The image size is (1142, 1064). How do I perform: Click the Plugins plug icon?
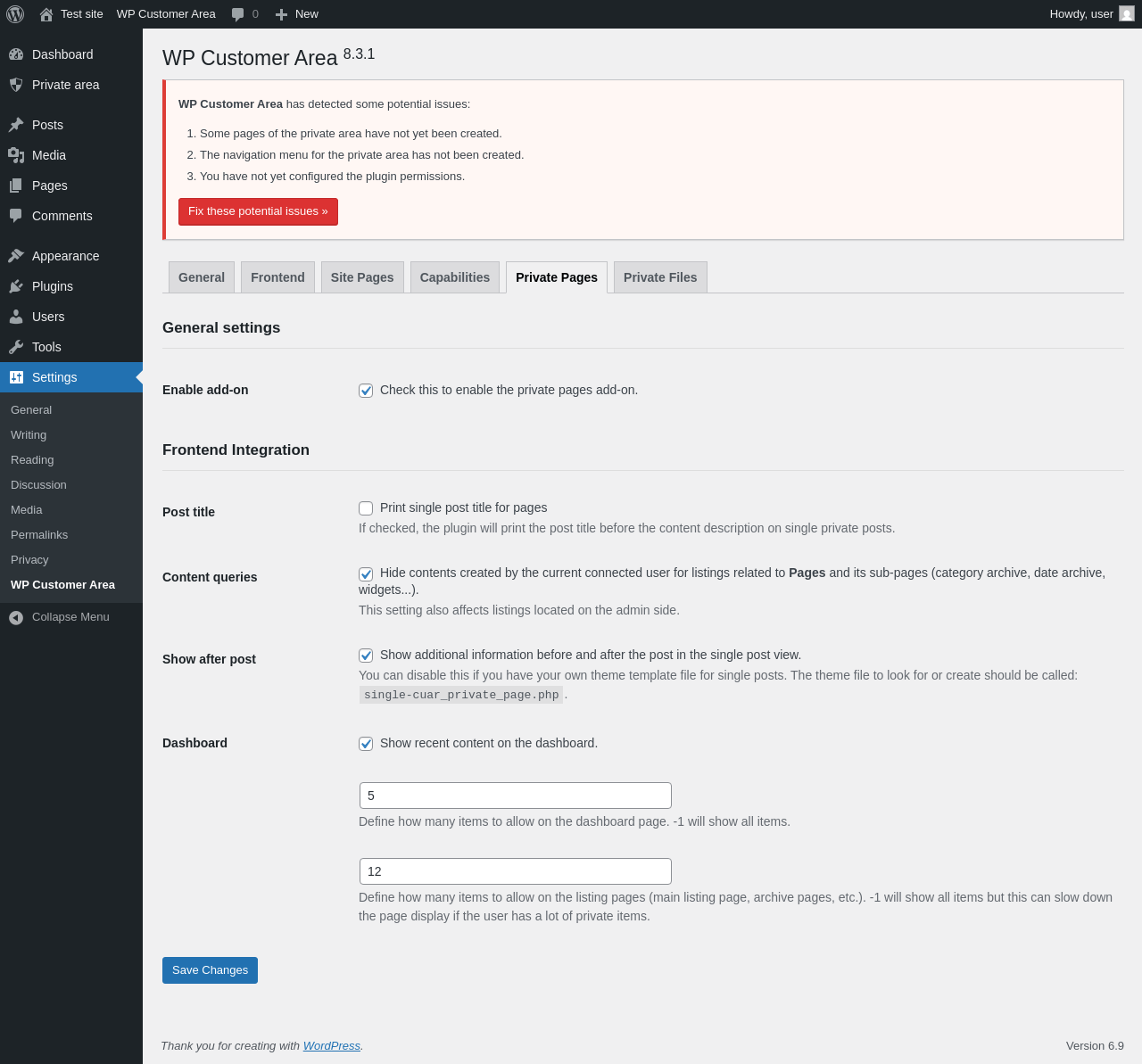pos(16,286)
